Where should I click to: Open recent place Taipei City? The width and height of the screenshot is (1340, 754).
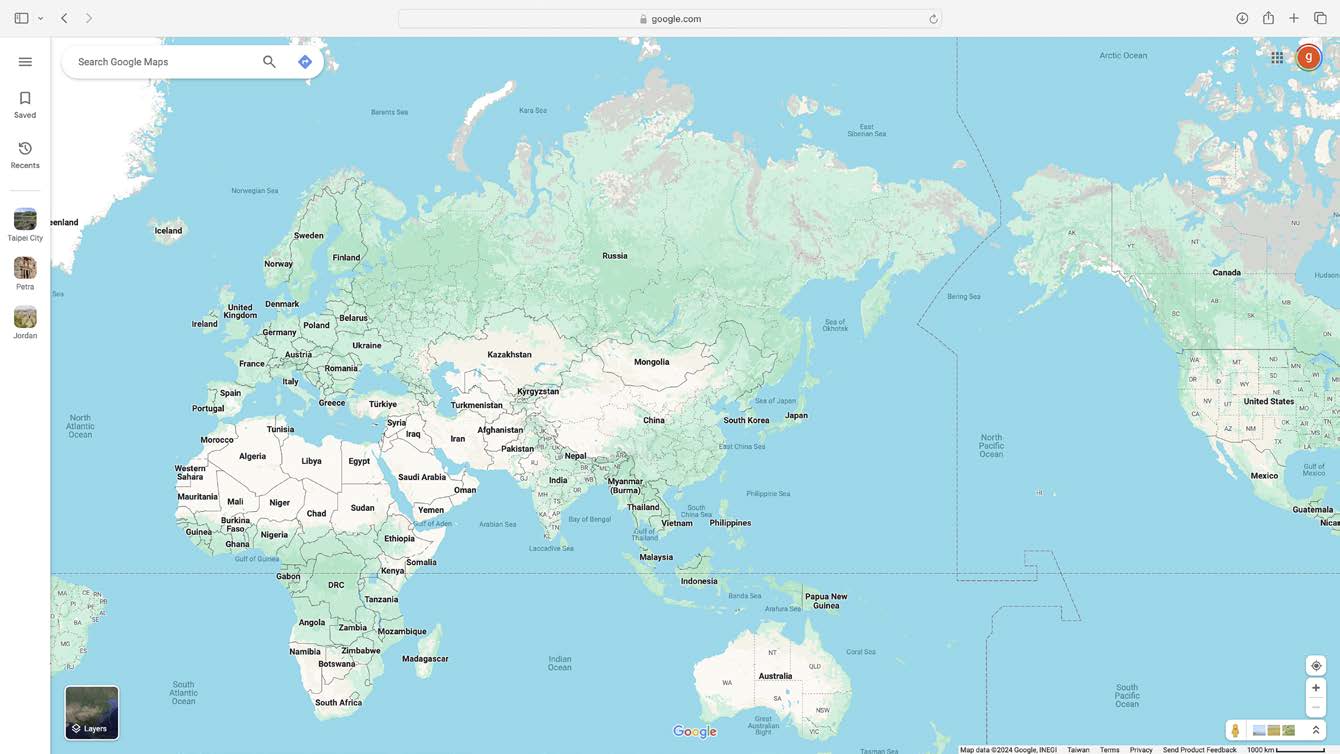pos(25,225)
